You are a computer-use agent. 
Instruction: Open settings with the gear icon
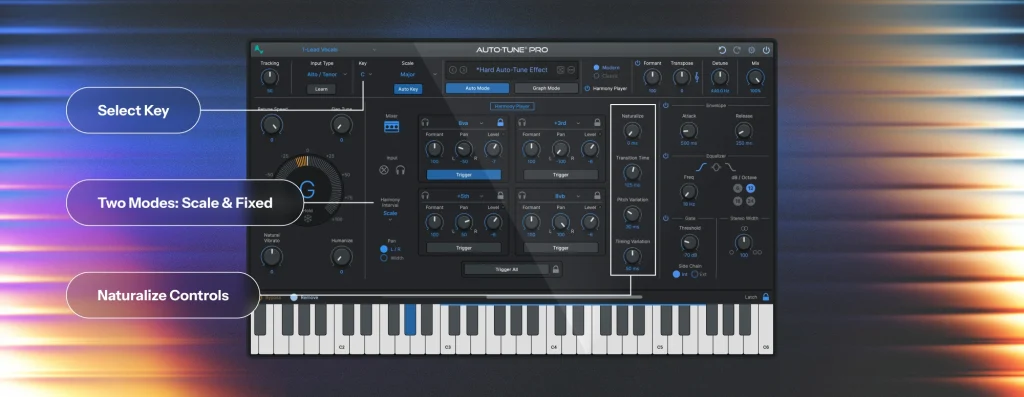[x=752, y=50]
